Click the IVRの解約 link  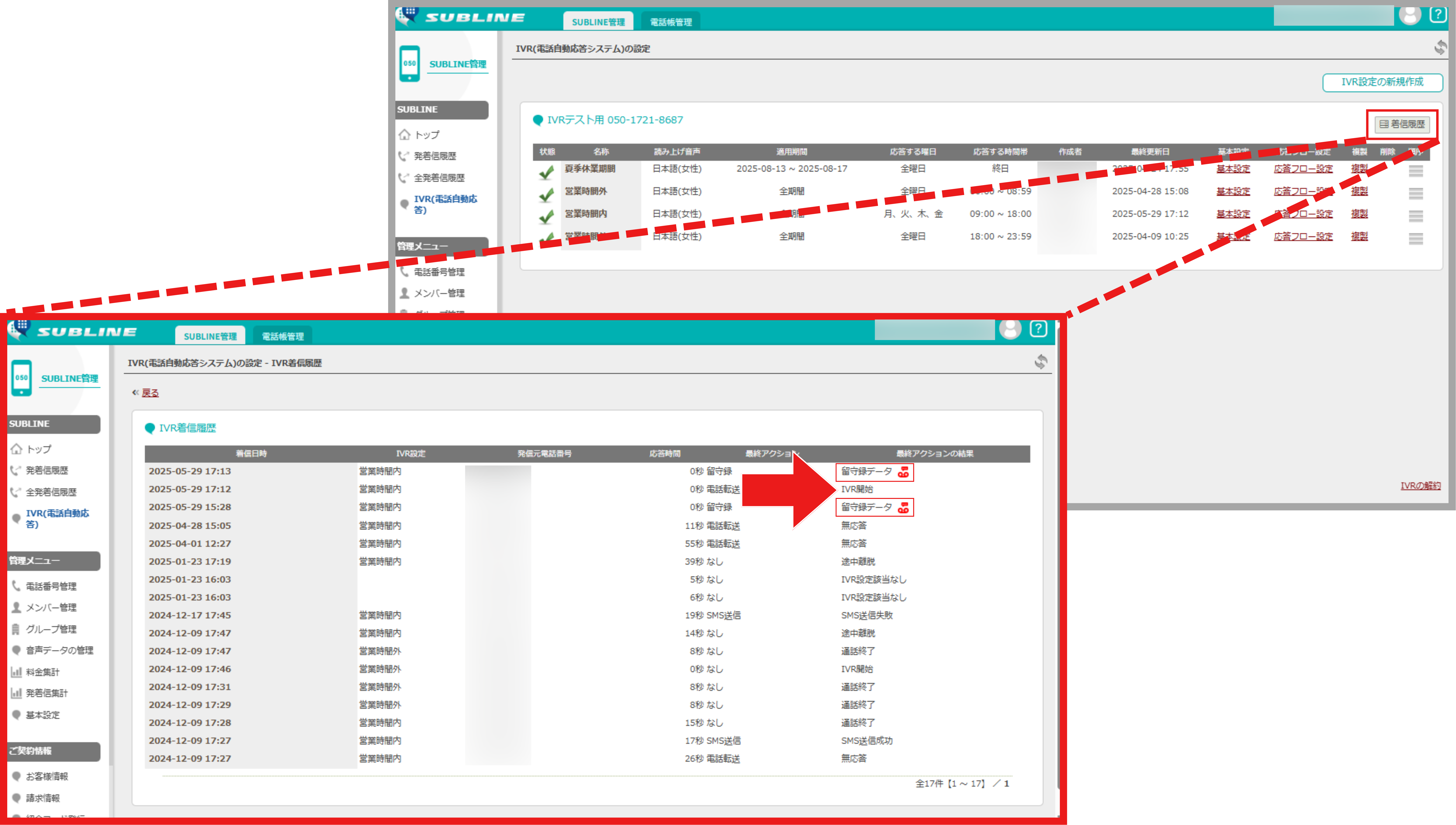click(1420, 486)
